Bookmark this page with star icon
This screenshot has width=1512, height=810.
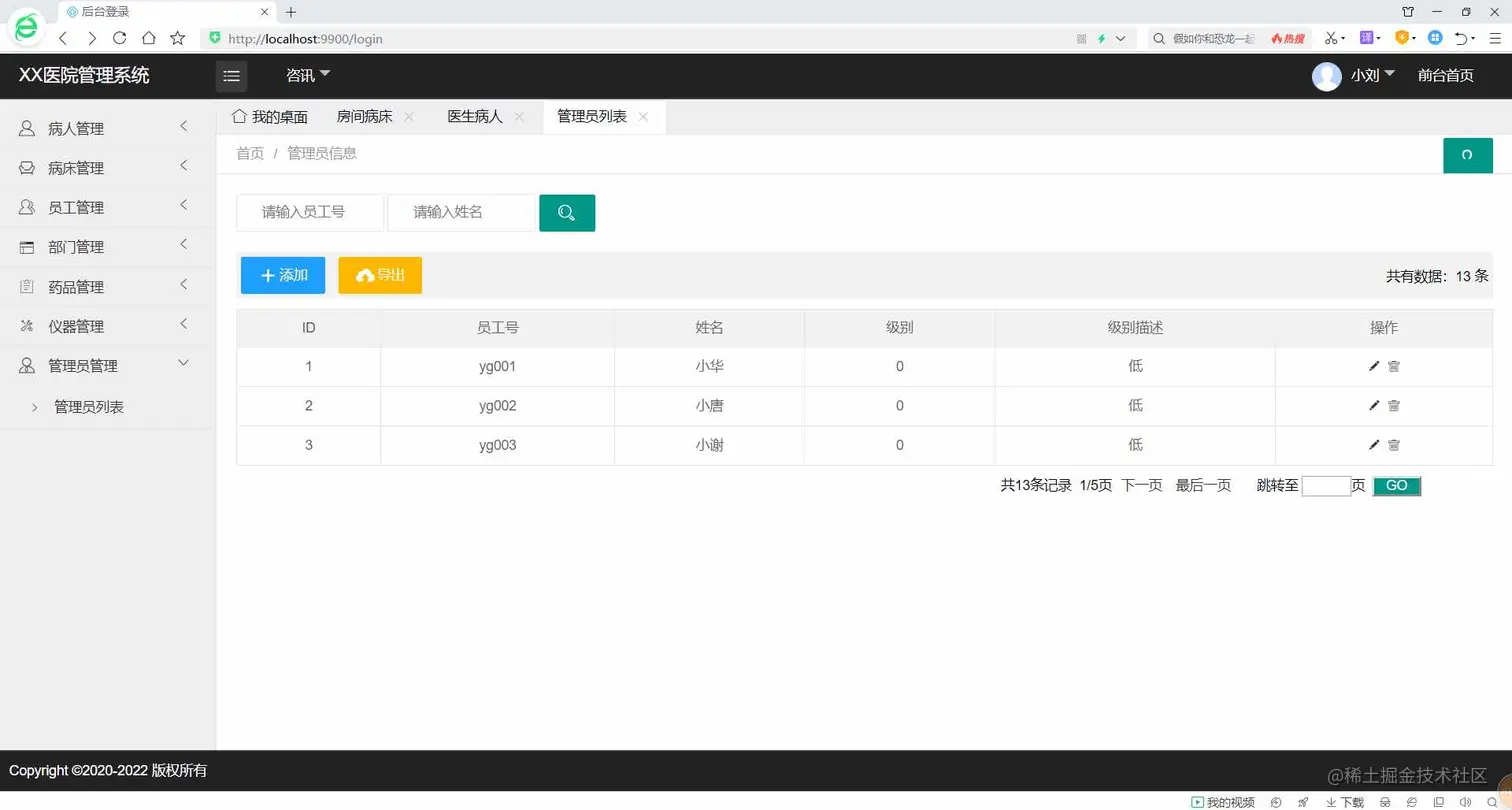178,39
